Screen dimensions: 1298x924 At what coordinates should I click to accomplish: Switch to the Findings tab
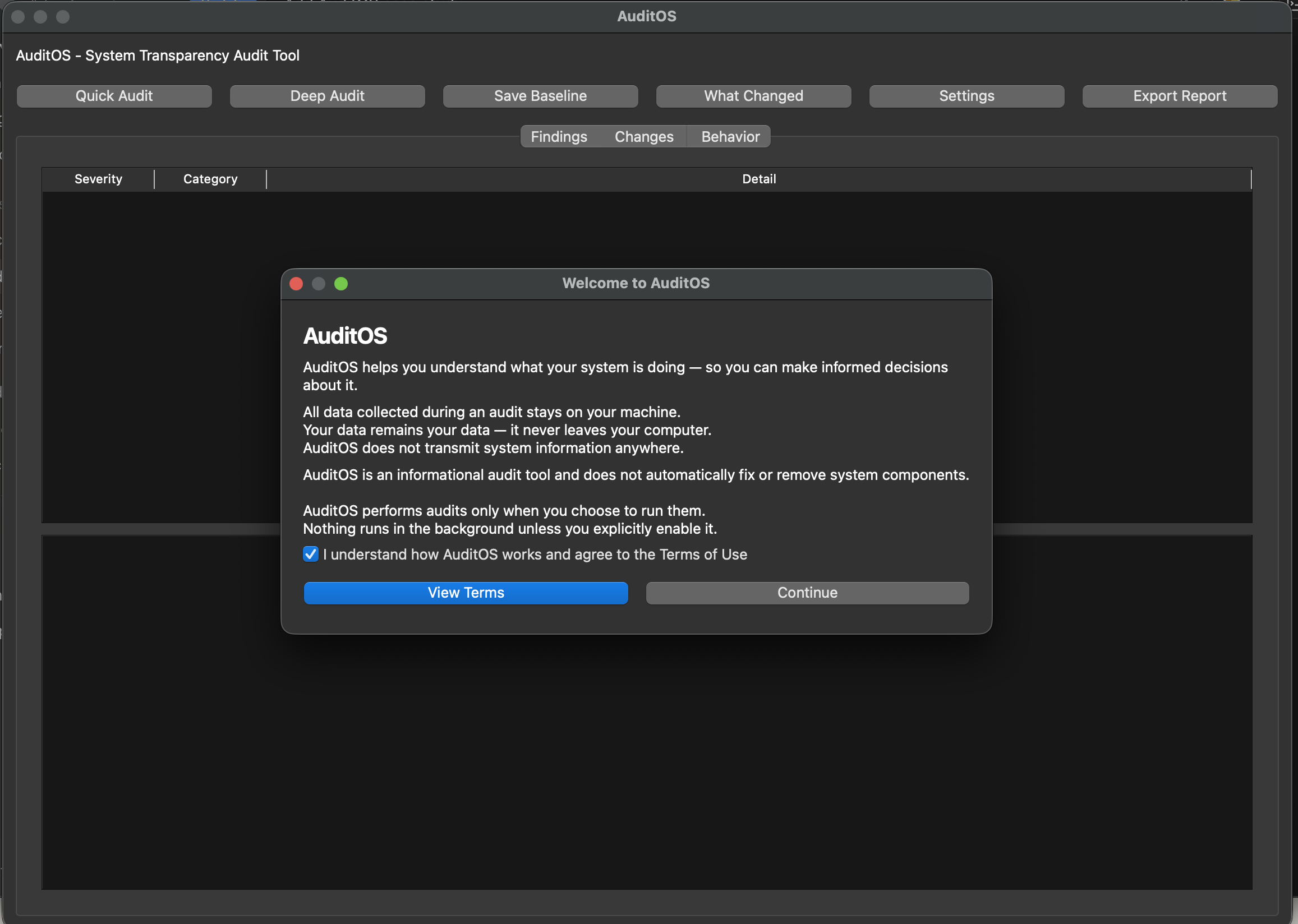pos(559,137)
